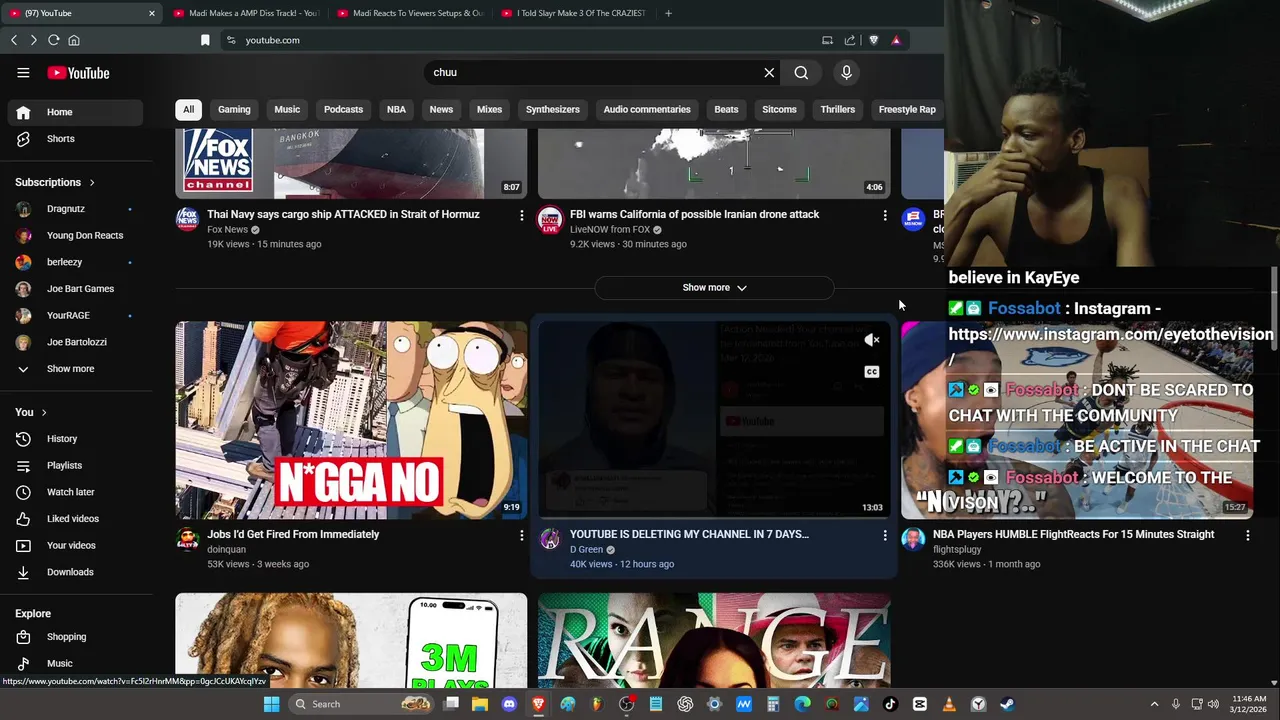This screenshot has width=1280, height=720.
Task: Select the NBA filter chip
Action: click(396, 110)
